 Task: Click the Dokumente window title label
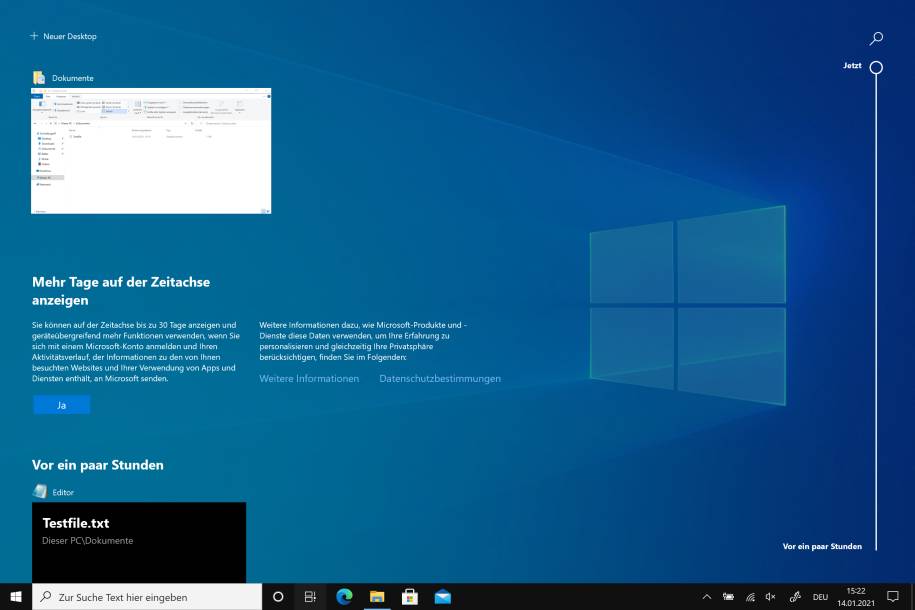(x=72, y=78)
